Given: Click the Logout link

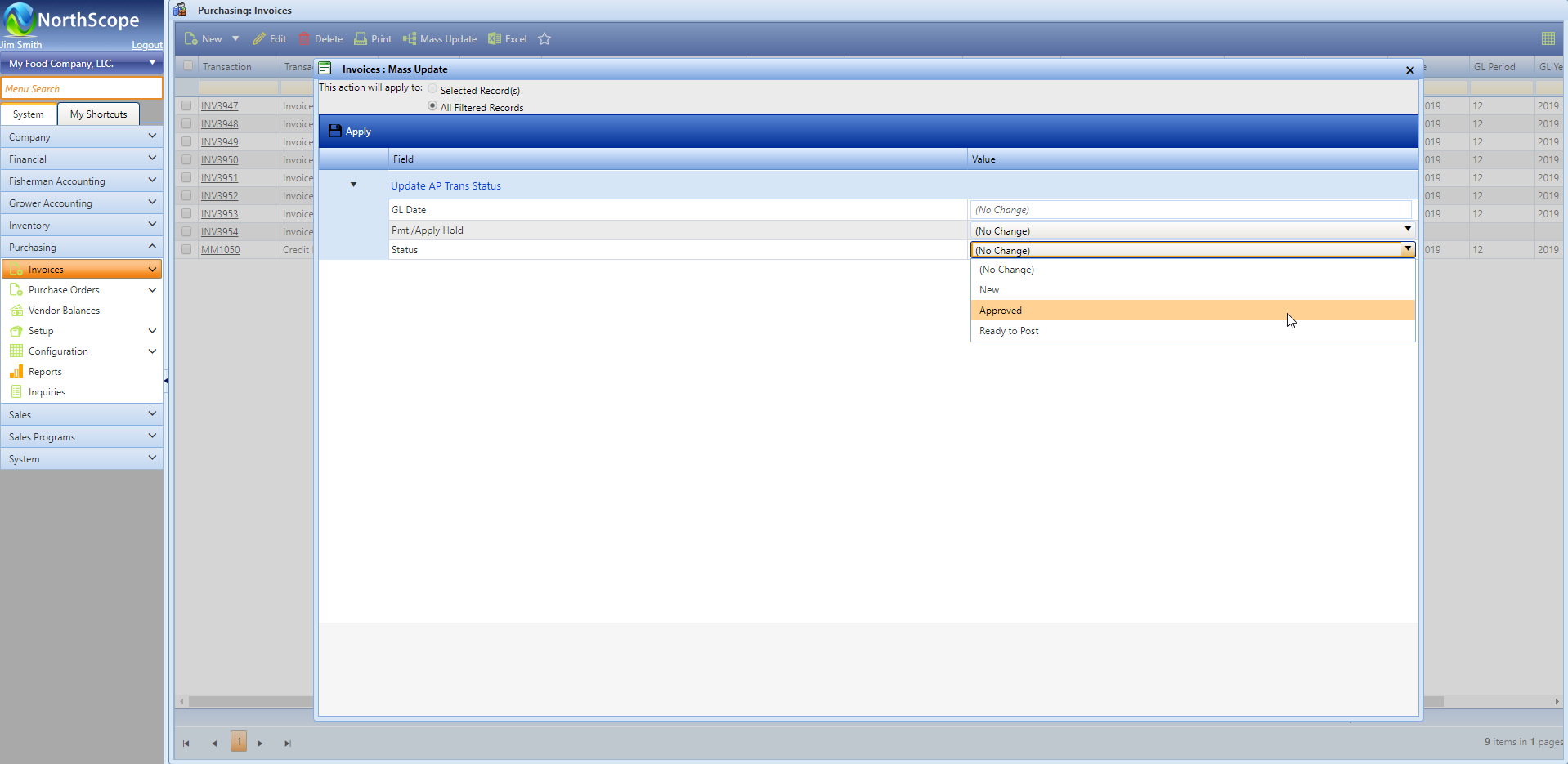Looking at the screenshot, I should click(147, 45).
